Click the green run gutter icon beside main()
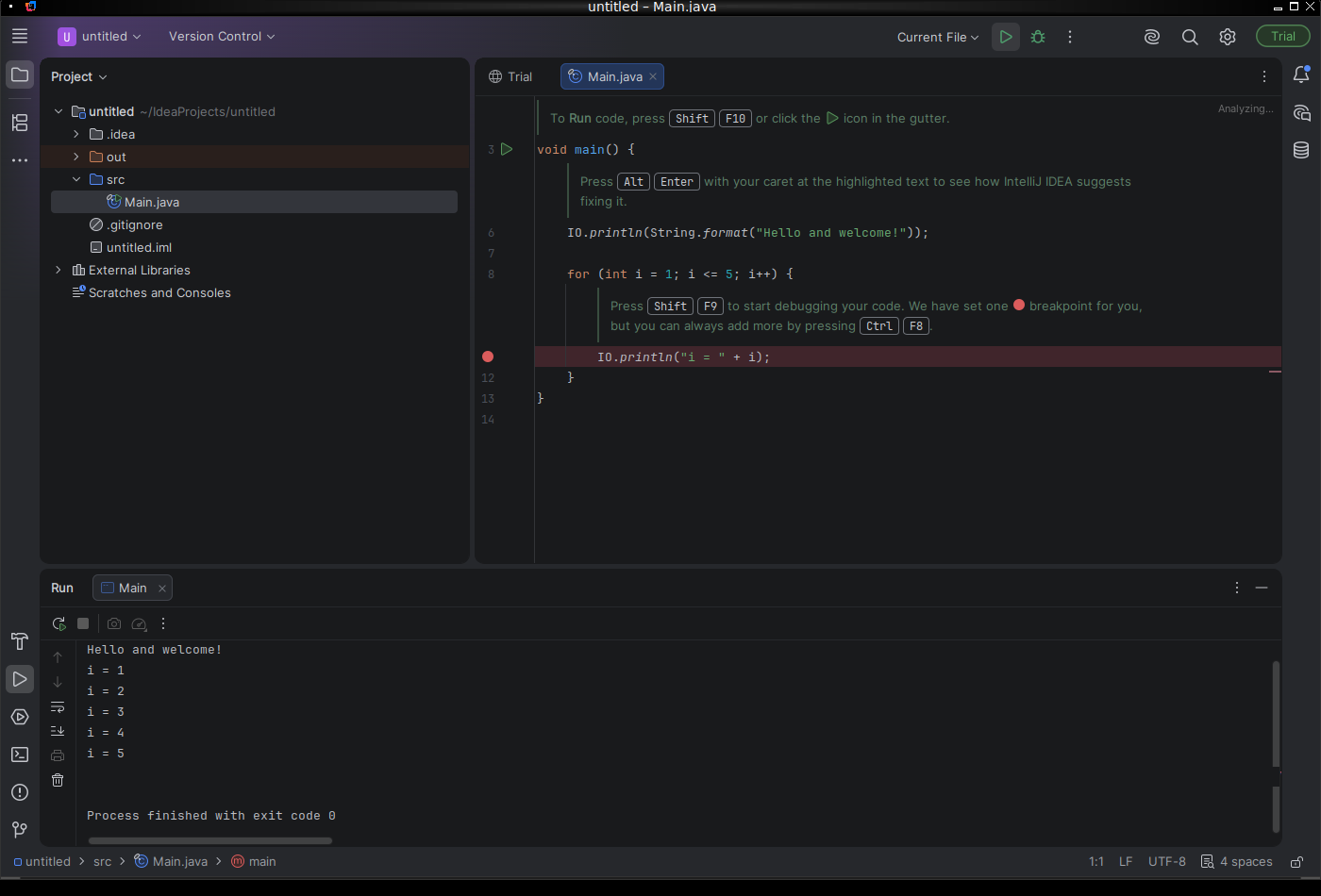 pos(507,149)
